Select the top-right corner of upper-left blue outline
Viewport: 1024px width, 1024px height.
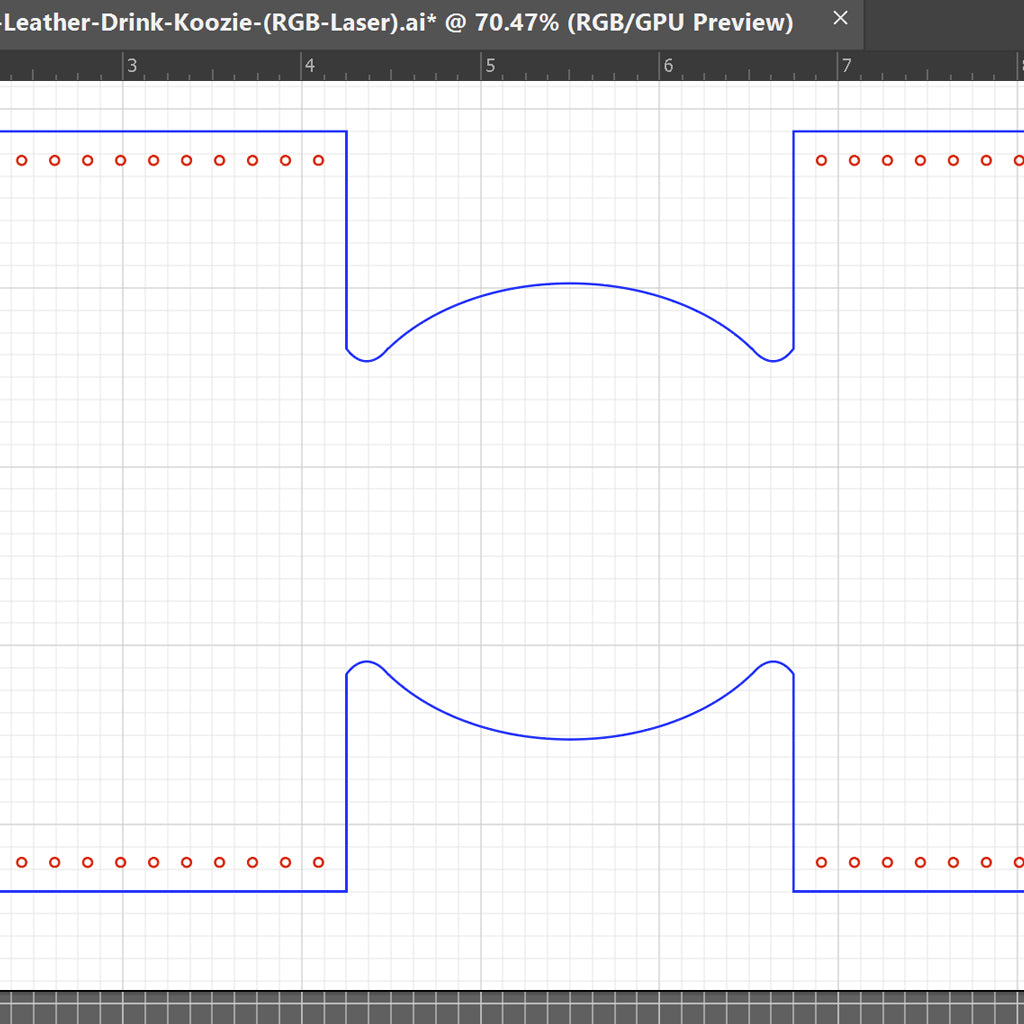coord(346,131)
